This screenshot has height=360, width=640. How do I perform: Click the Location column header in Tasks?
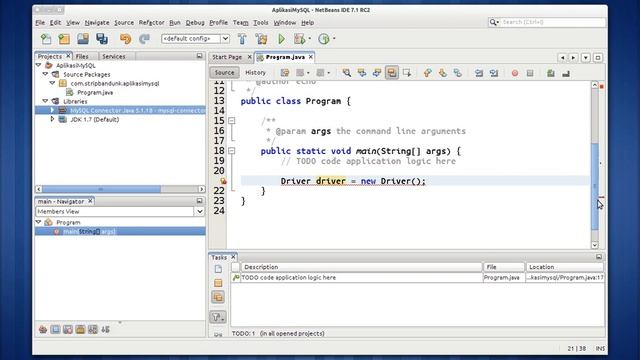click(x=564, y=267)
